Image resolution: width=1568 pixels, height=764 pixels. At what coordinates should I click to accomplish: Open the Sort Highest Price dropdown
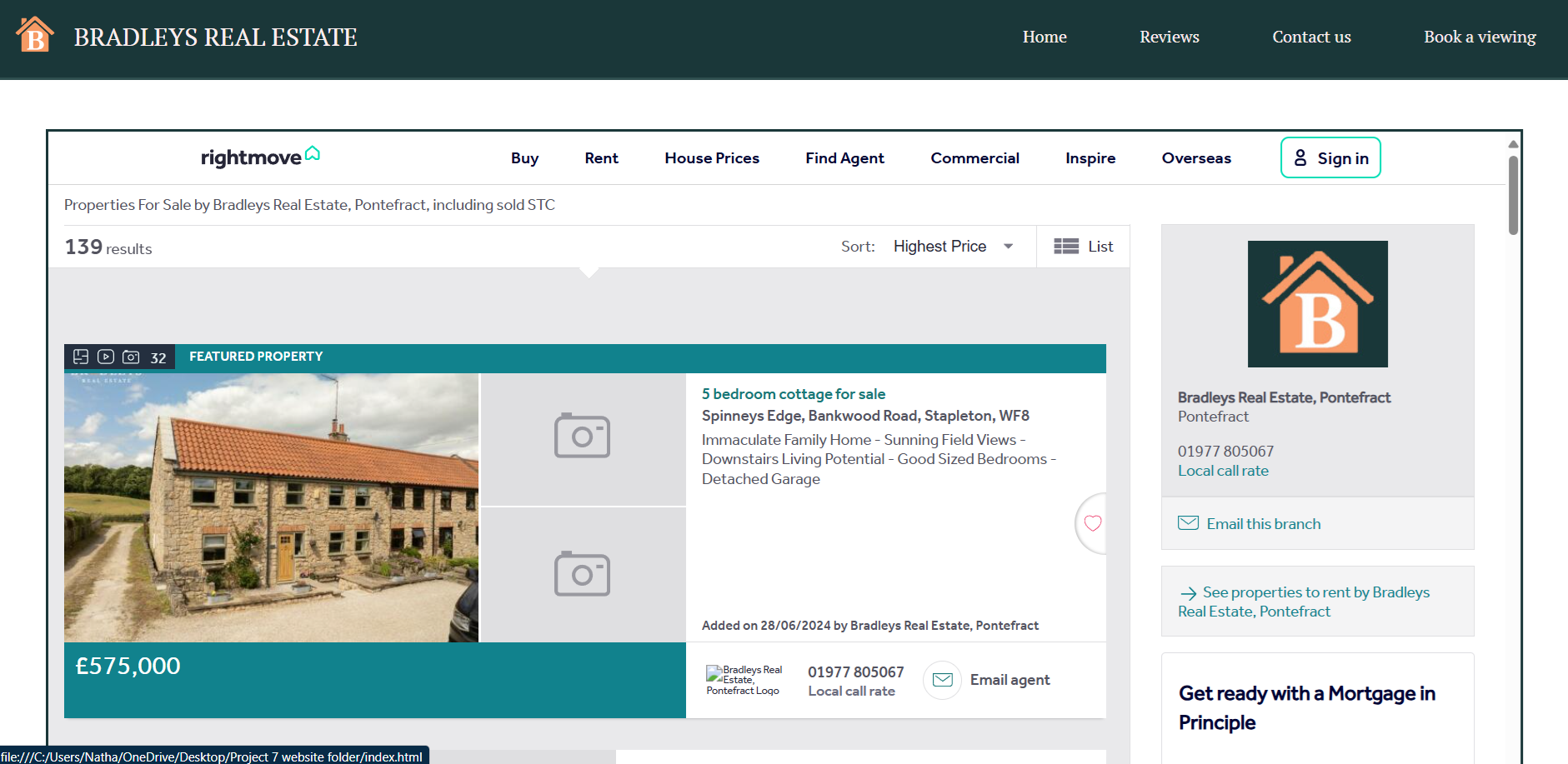953,247
